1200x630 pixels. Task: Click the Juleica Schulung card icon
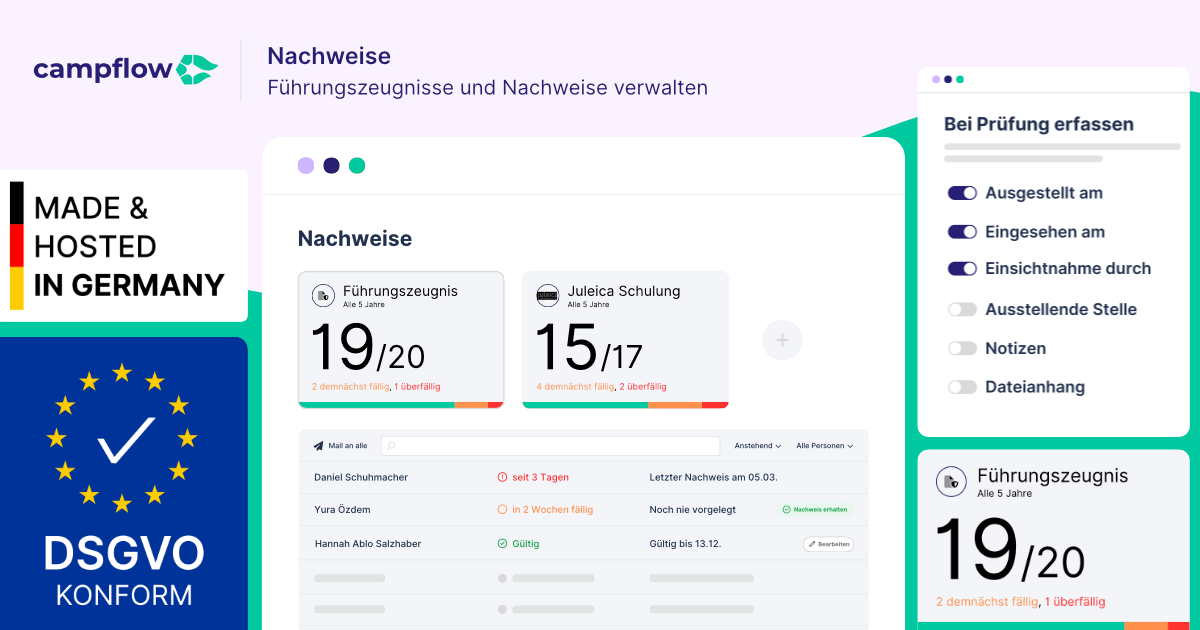[x=547, y=295]
